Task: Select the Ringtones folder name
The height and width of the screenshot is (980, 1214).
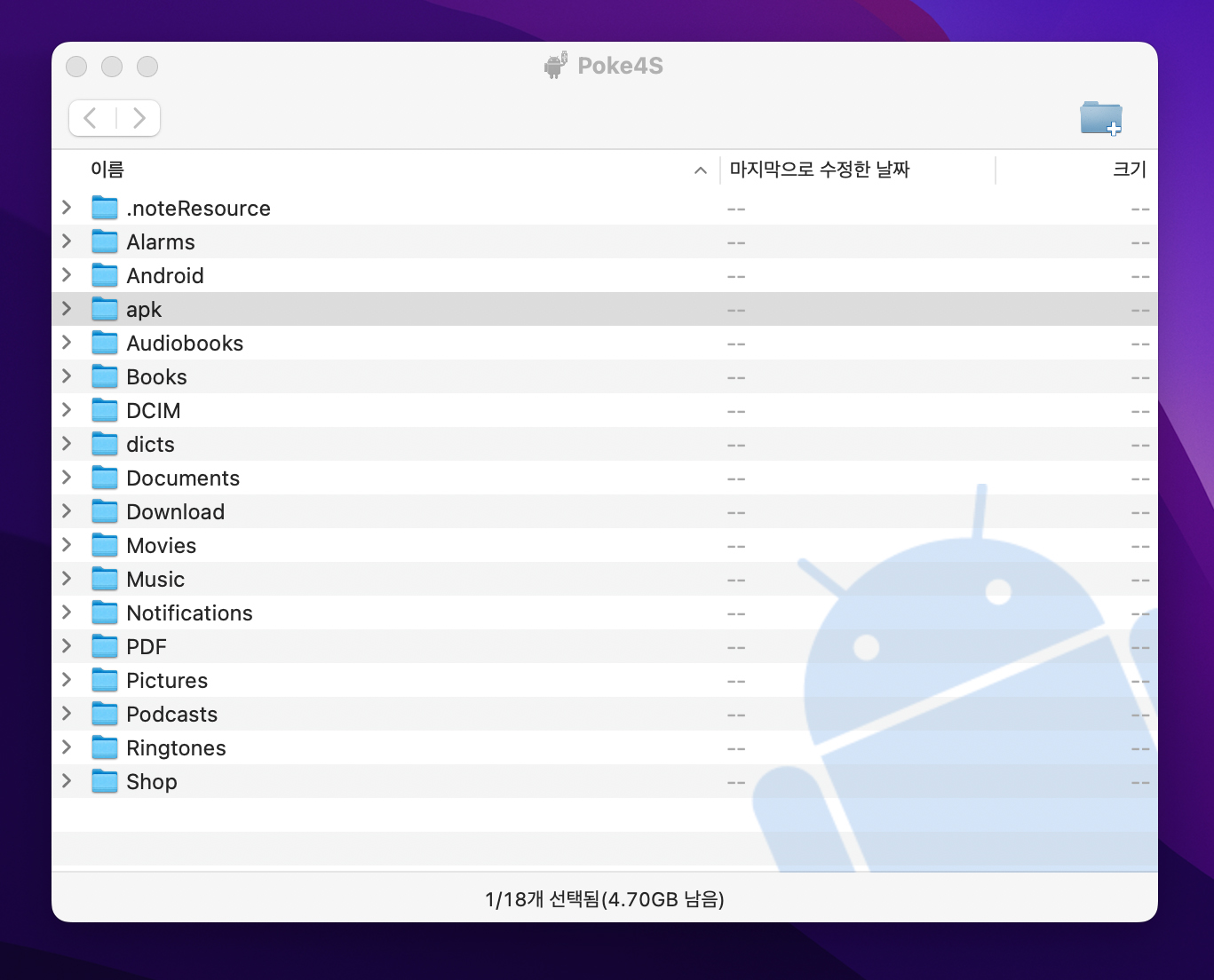Action: (x=176, y=748)
